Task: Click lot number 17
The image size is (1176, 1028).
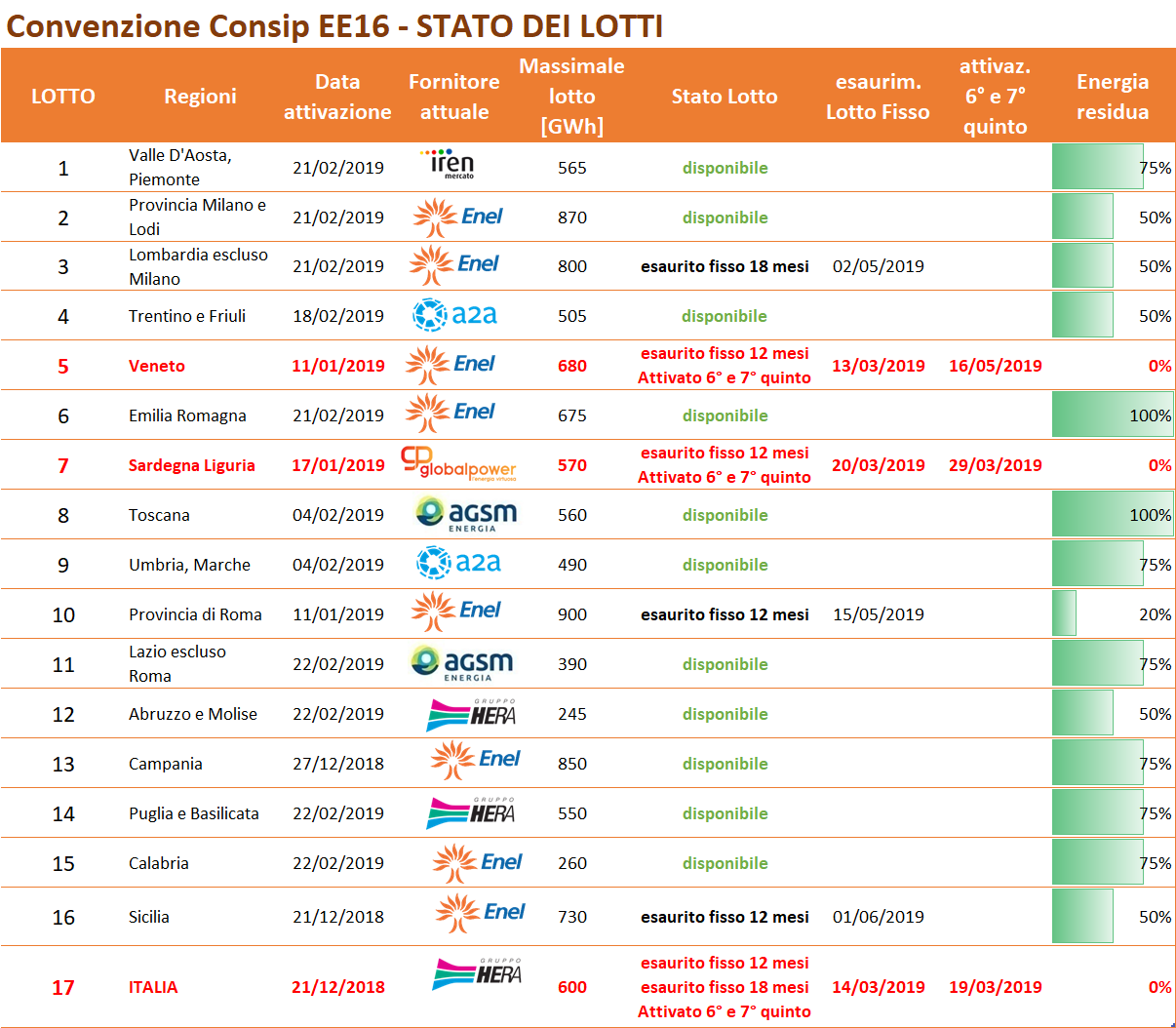Action: (x=63, y=987)
